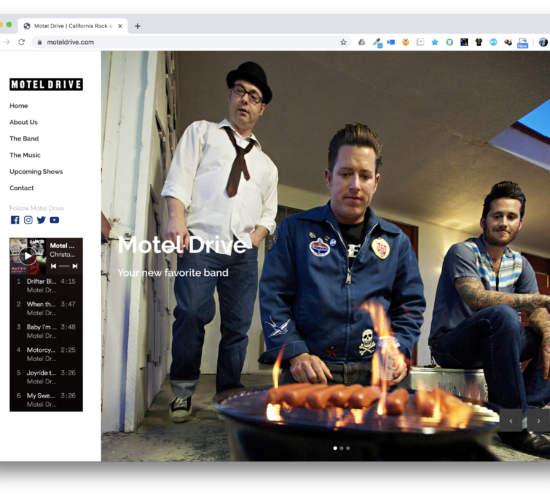Click the Motel Drive logo
Viewport: 550px width, 498px height.
click(x=46, y=85)
